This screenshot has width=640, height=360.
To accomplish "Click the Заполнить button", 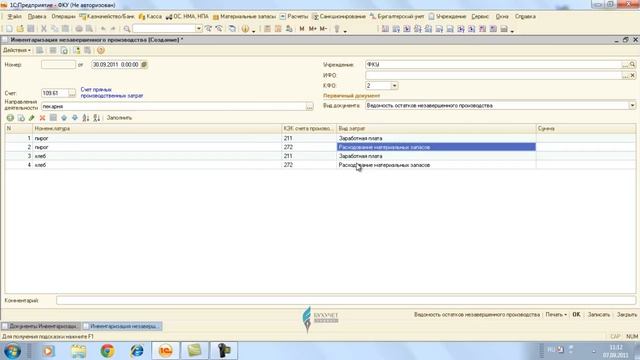I will pos(119,118).
